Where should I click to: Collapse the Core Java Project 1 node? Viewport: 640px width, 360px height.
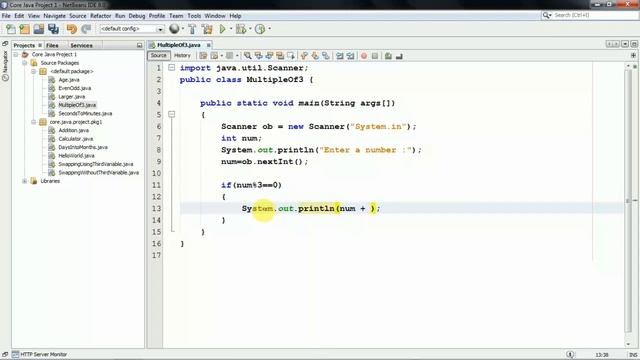click(16, 54)
